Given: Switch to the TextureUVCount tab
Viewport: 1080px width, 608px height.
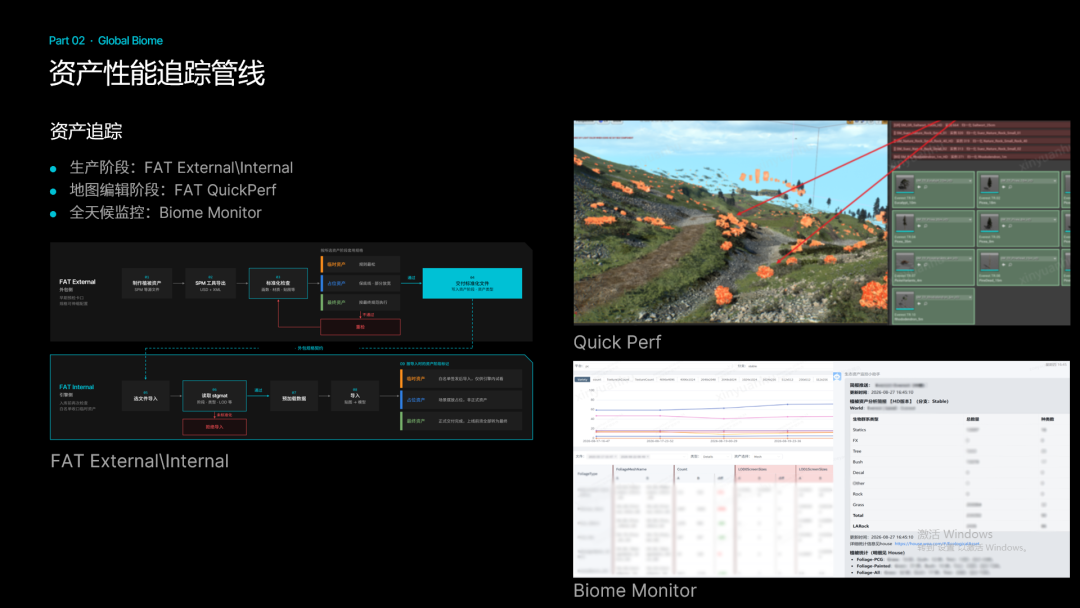Looking at the screenshot, I should point(618,379).
